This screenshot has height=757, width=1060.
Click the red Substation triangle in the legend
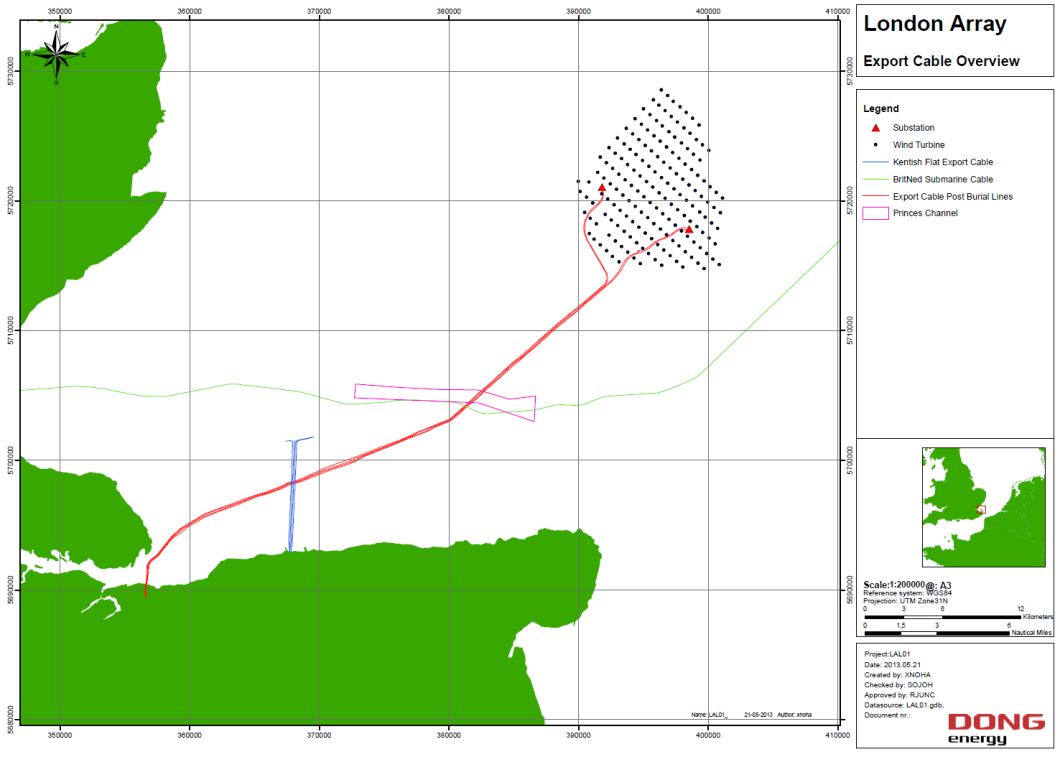pyautogui.click(x=875, y=128)
